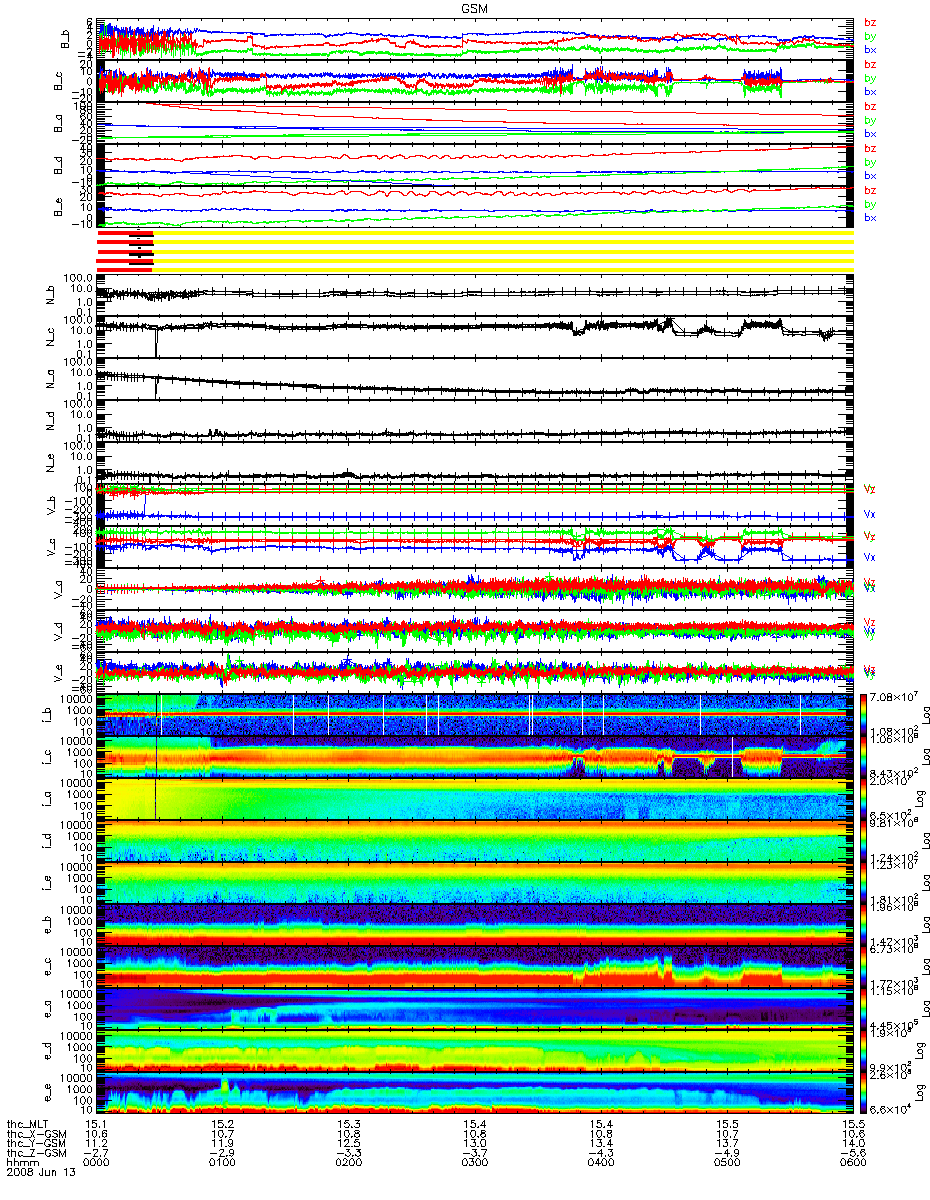Select the MLT value 15.3
The height and width of the screenshot is (1200, 930).
point(348,1123)
